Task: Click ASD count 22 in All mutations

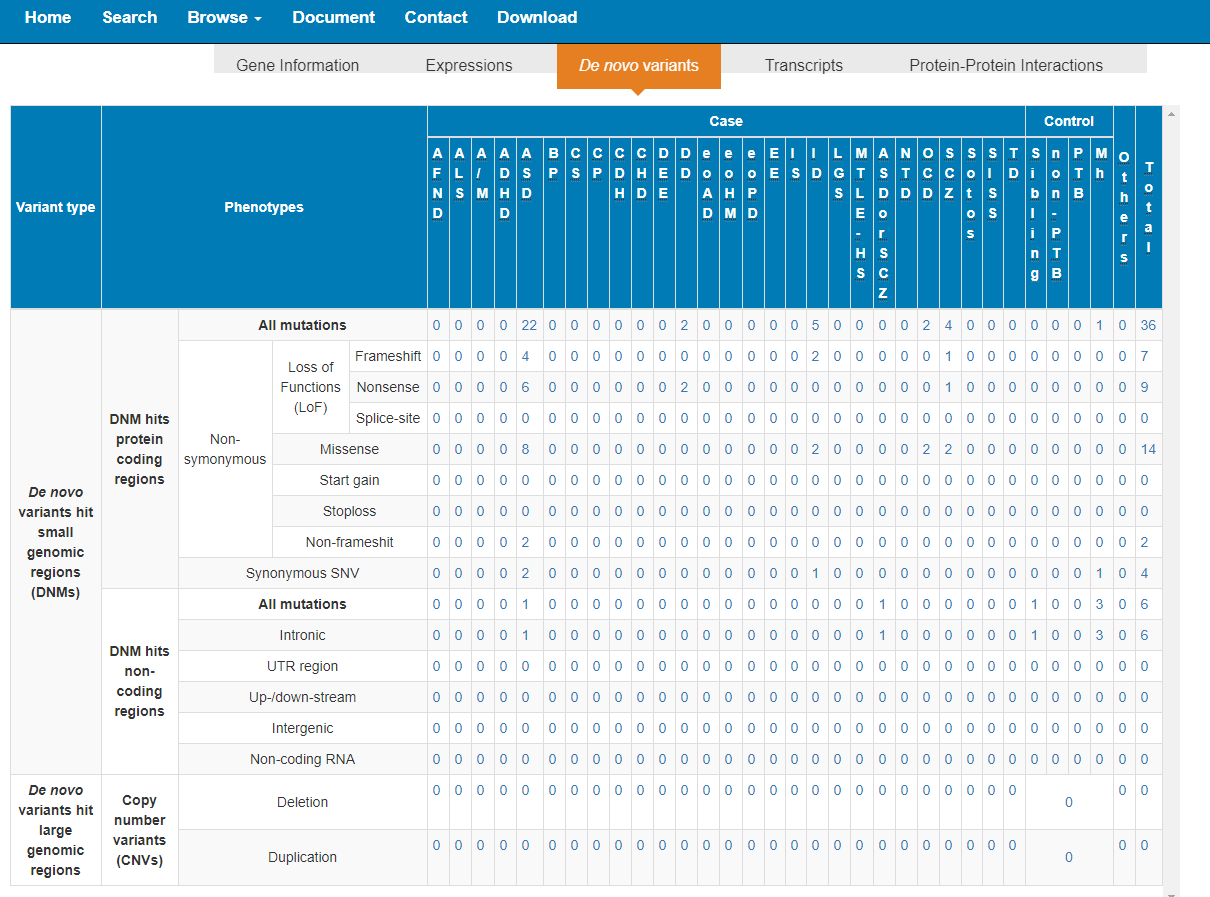Action: (x=530, y=325)
